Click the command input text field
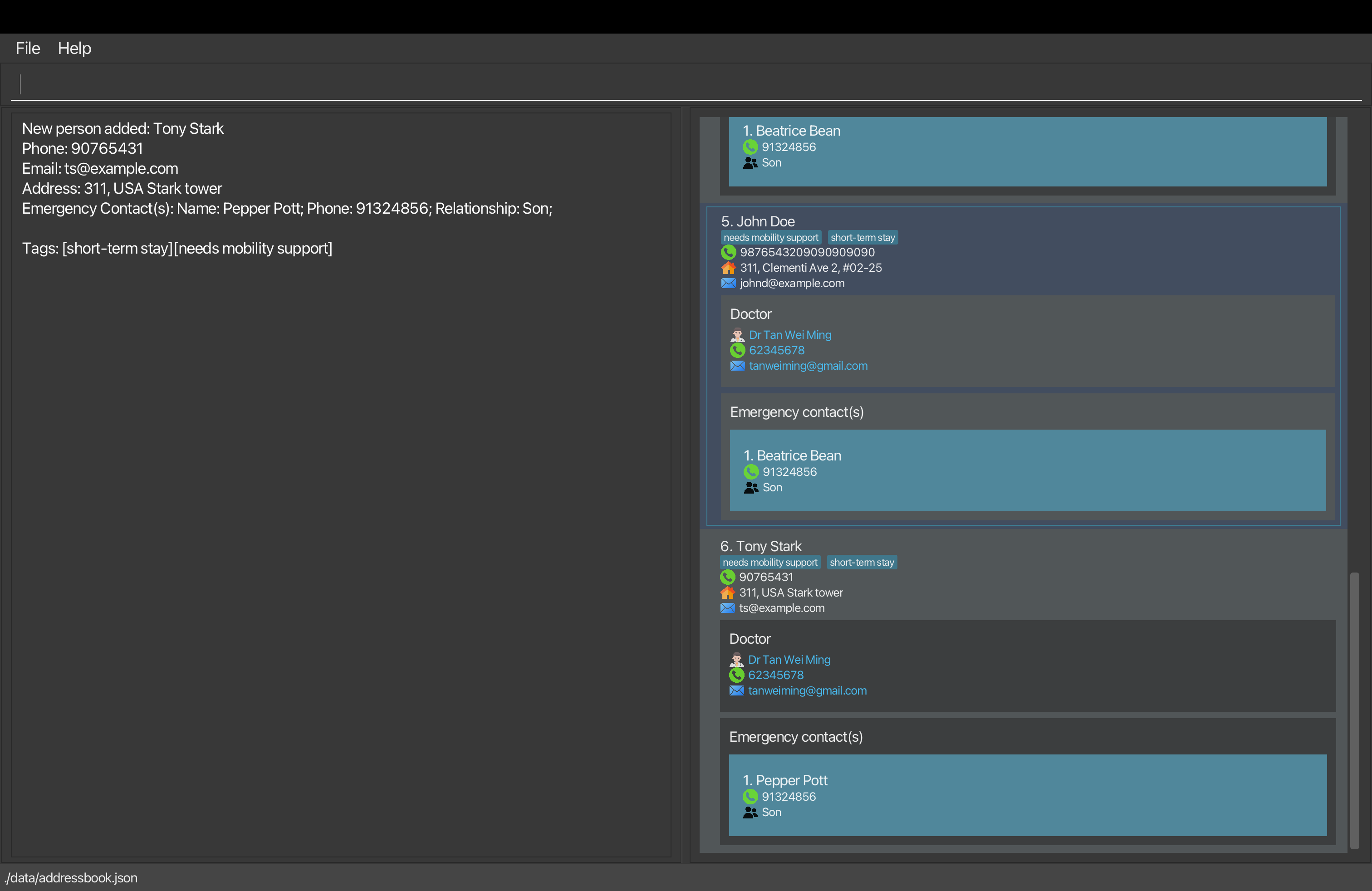This screenshot has height=891, width=1372. 686,85
